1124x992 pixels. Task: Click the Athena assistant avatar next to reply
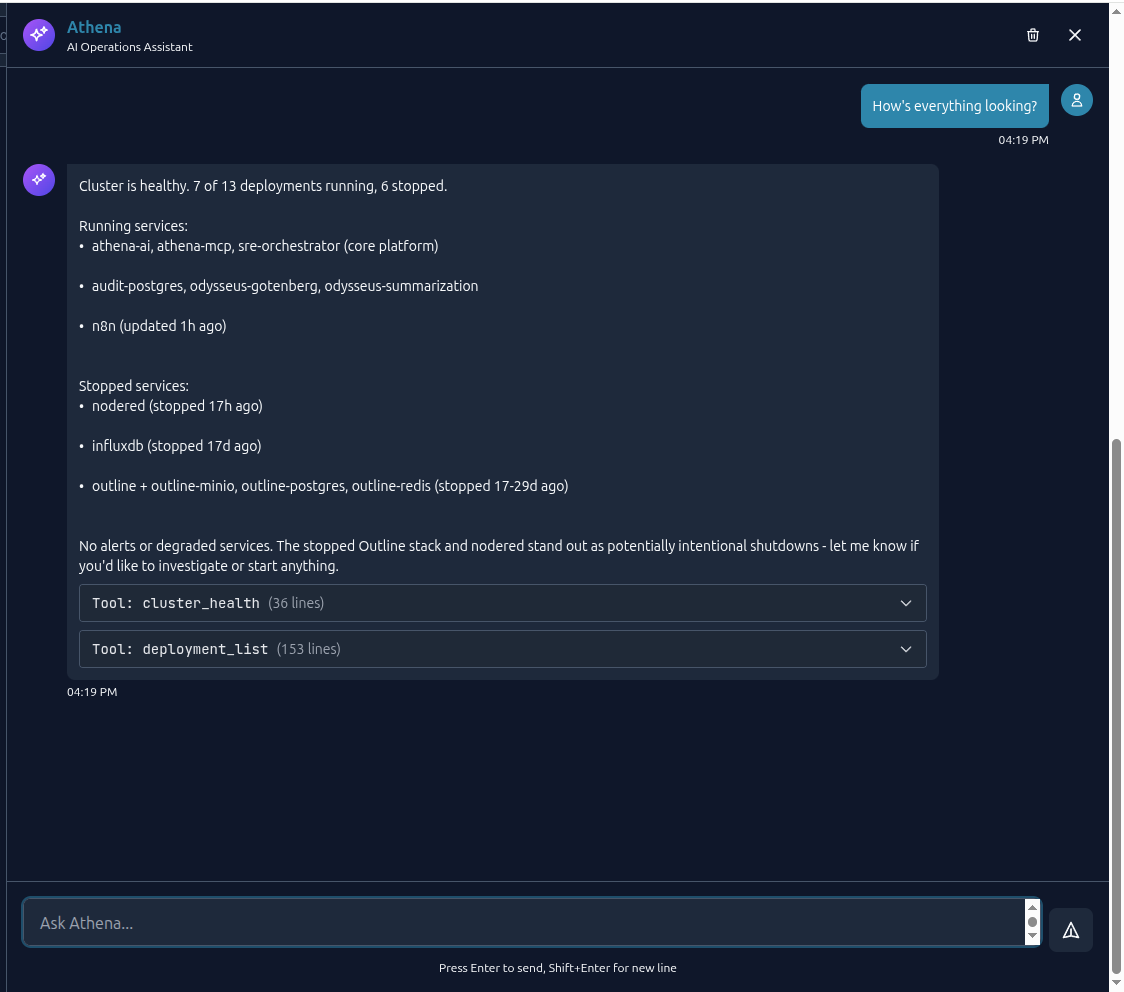pyautogui.click(x=38, y=180)
